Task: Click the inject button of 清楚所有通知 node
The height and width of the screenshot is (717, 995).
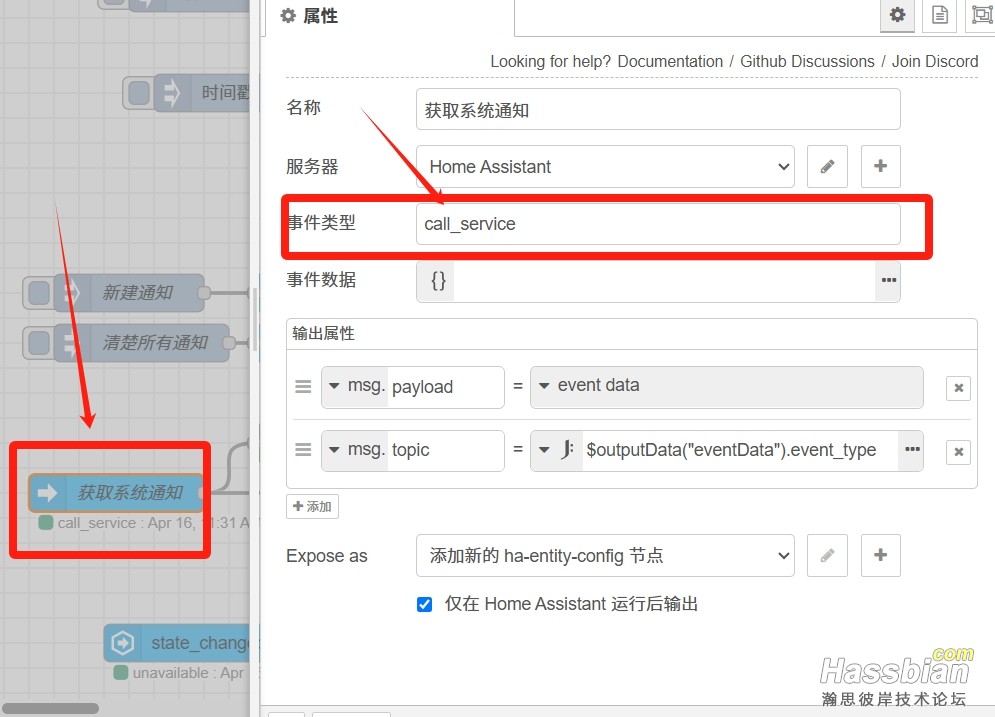Action: pyautogui.click(x=39, y=343)
